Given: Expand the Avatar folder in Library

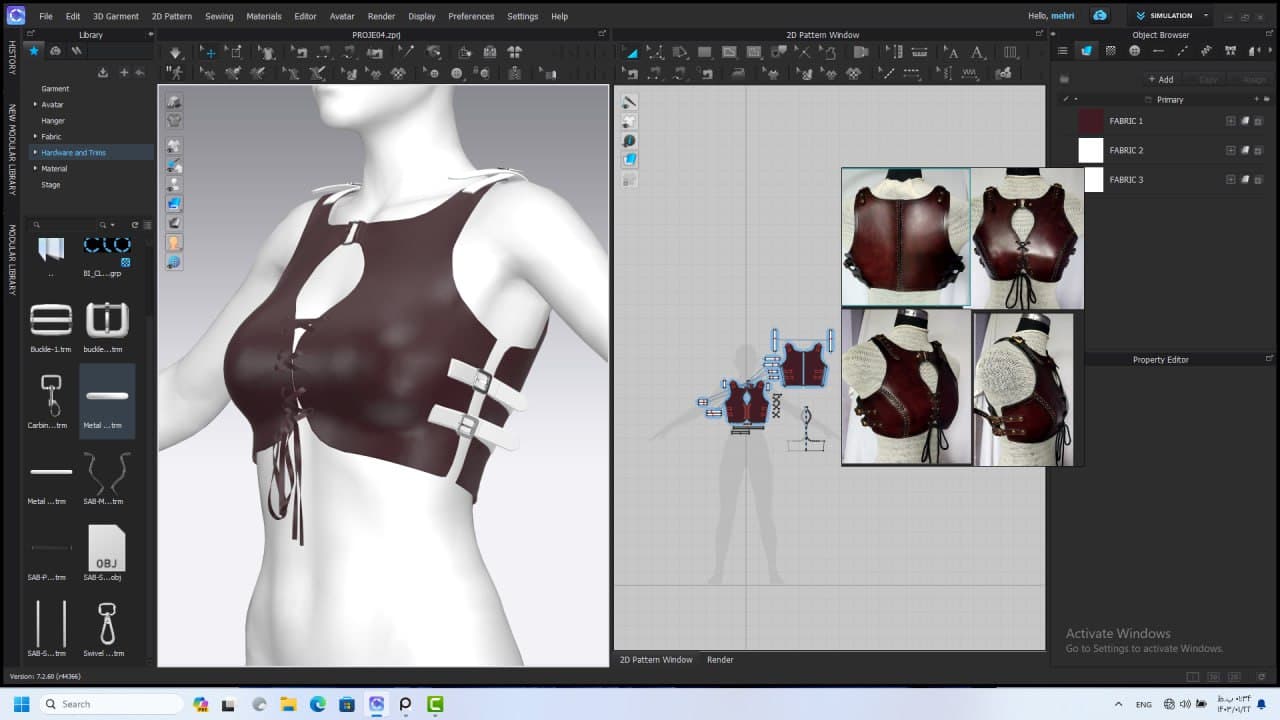Looking at the screenshot, I should point(35,104).
